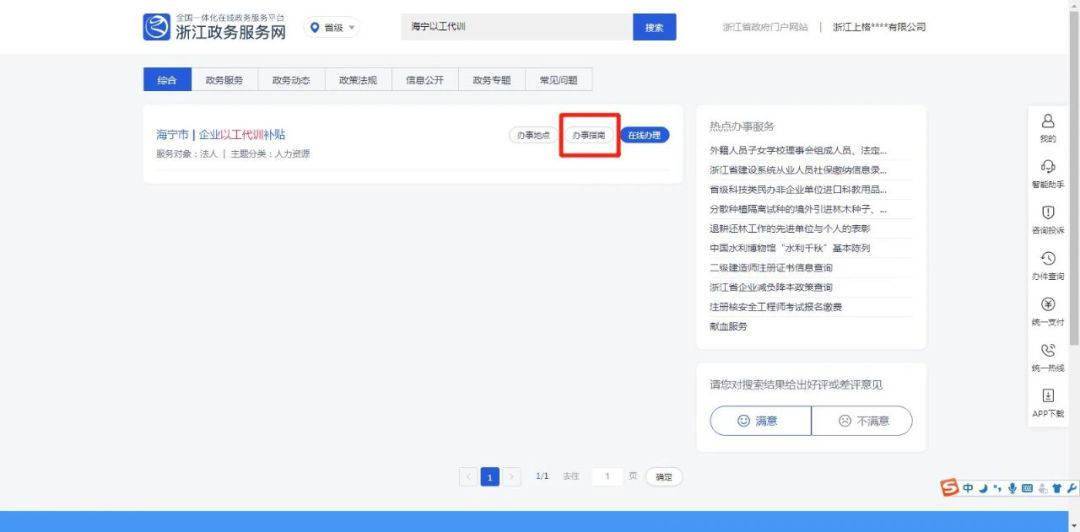Rate the search results as 满意
This screenshot has height=532, width=1080.
coord(760,420)
